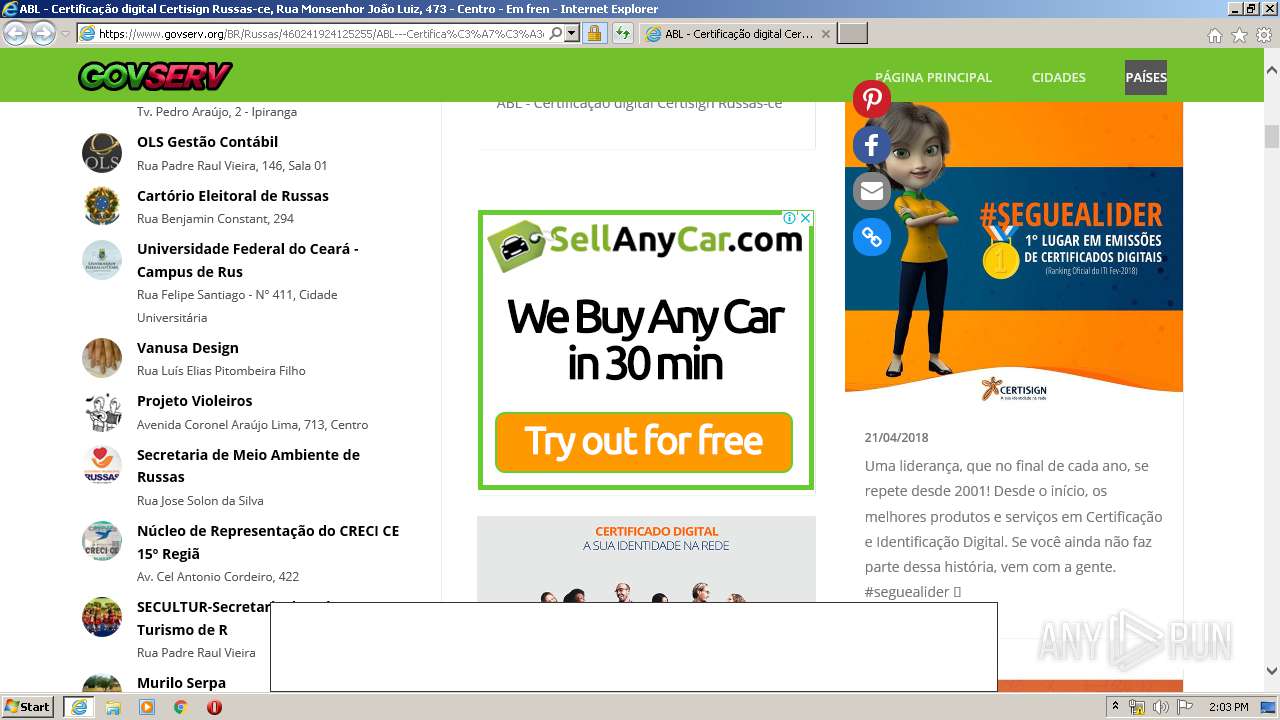
Task: Click the GovServ logo
Action: (155, 76)
